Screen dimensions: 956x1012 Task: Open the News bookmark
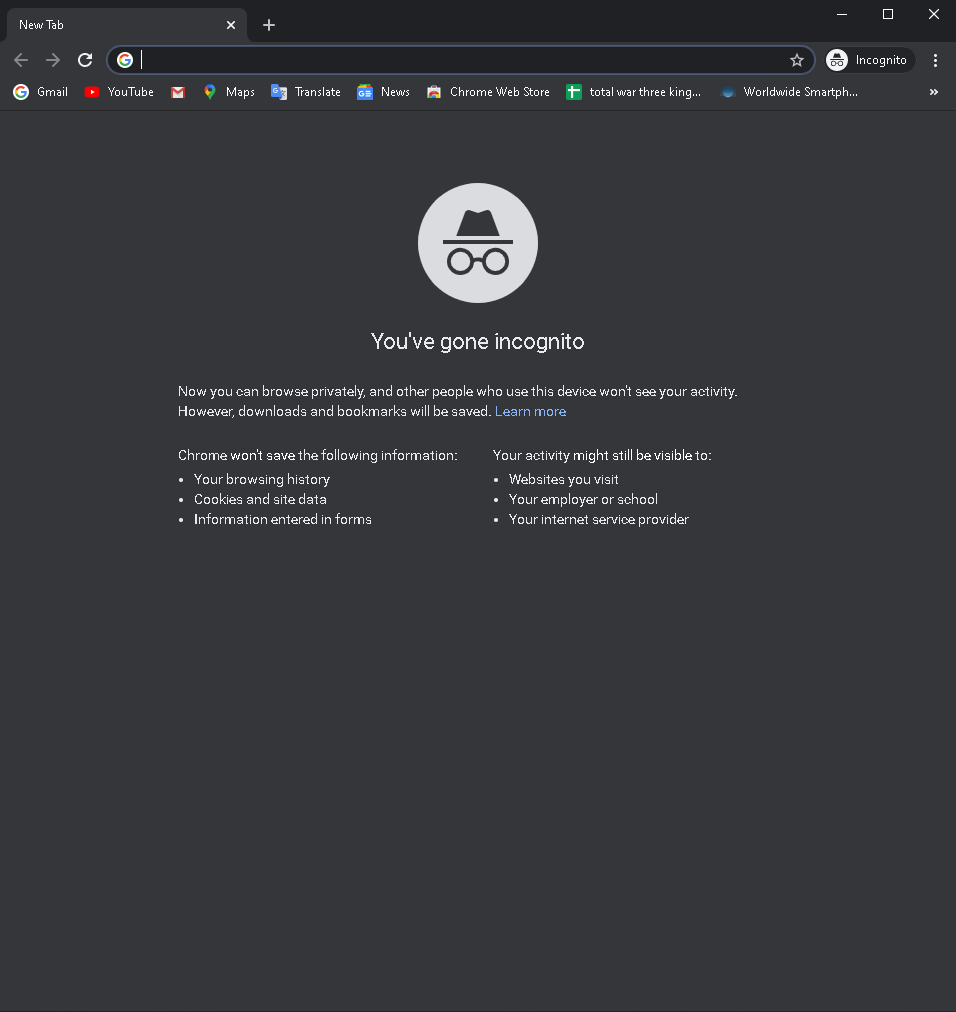[x=383, y=92]
